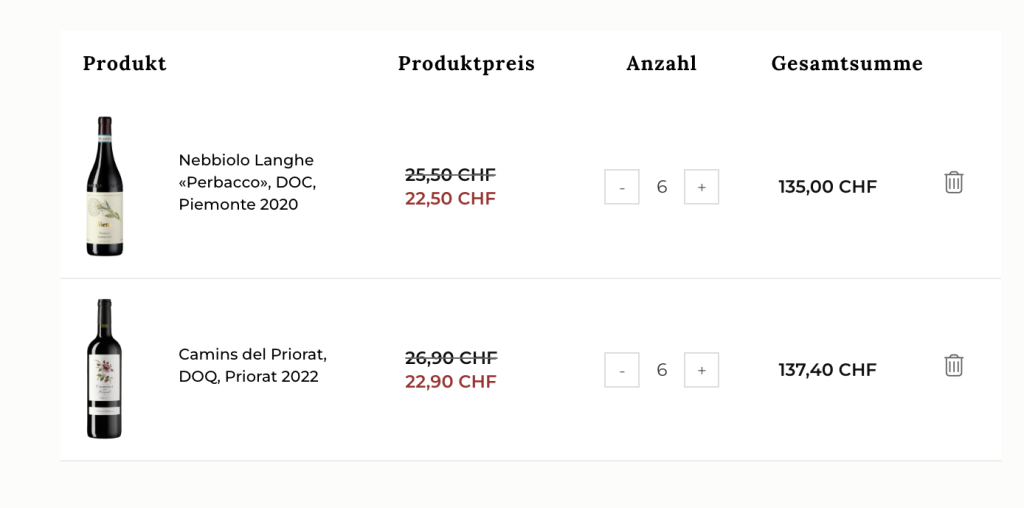Viewport: 1024px width, 508px height.
Task: Click the 137,40 CHF line total
Action: (827, 370)
